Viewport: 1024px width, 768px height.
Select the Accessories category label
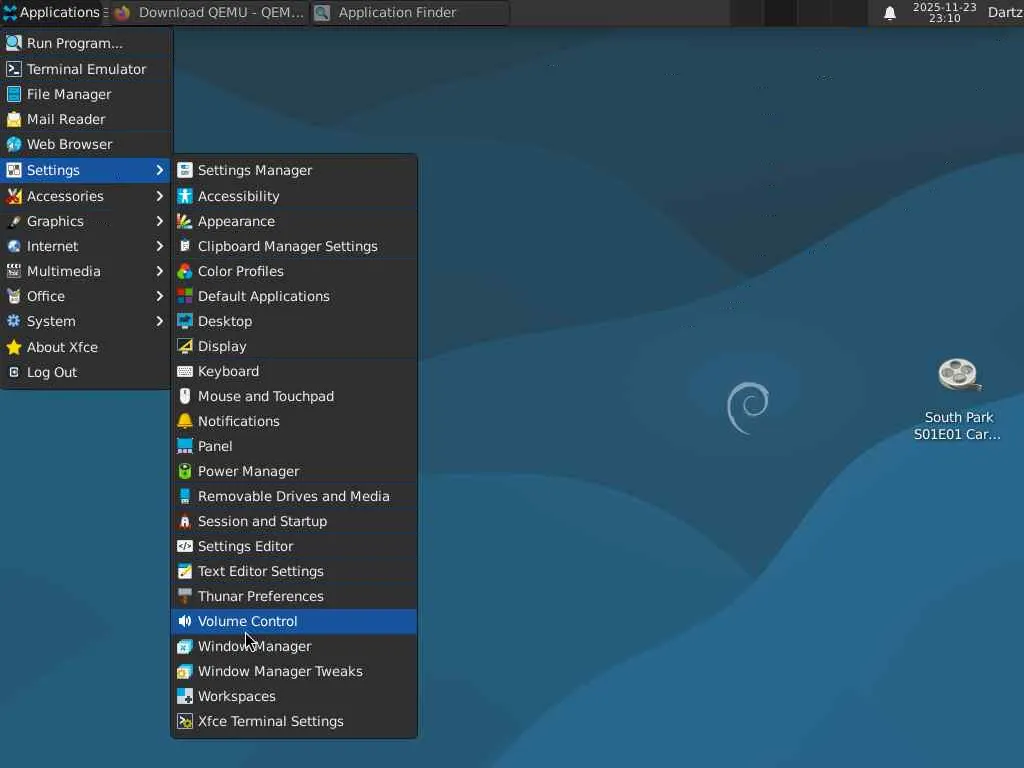(x=65, y=196)
